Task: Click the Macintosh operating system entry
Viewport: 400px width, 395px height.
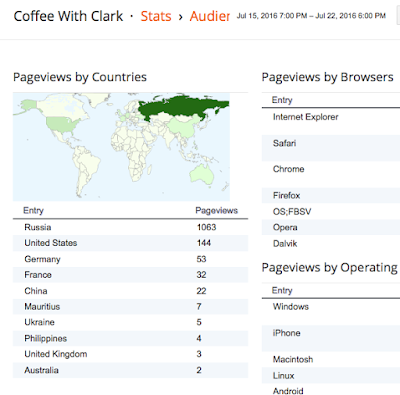Action: tap(293, 359)
